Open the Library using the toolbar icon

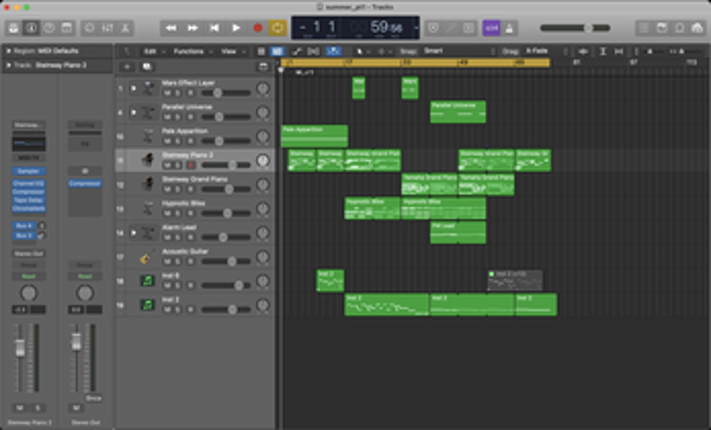(14, 28)
